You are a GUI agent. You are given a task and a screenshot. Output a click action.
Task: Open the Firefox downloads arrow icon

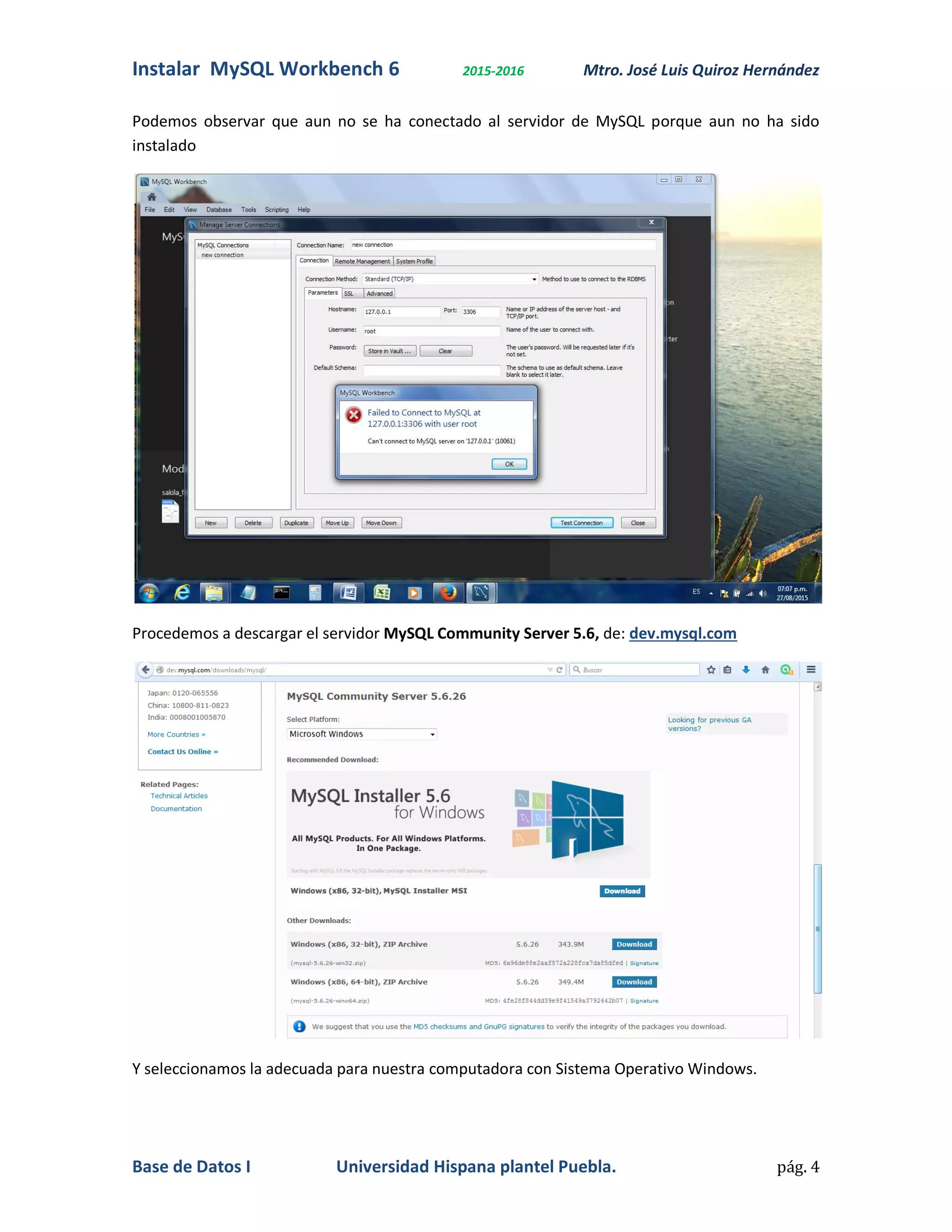pyautogui.click(x=746, y=669)
